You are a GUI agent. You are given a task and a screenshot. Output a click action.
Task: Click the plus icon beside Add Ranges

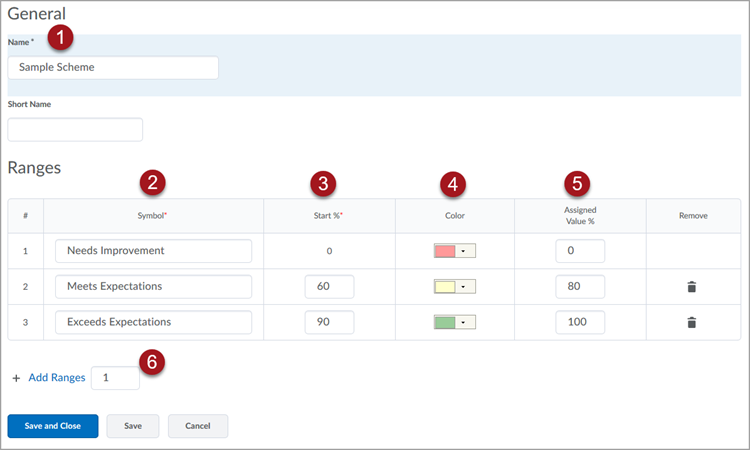[x=16, y=378]
